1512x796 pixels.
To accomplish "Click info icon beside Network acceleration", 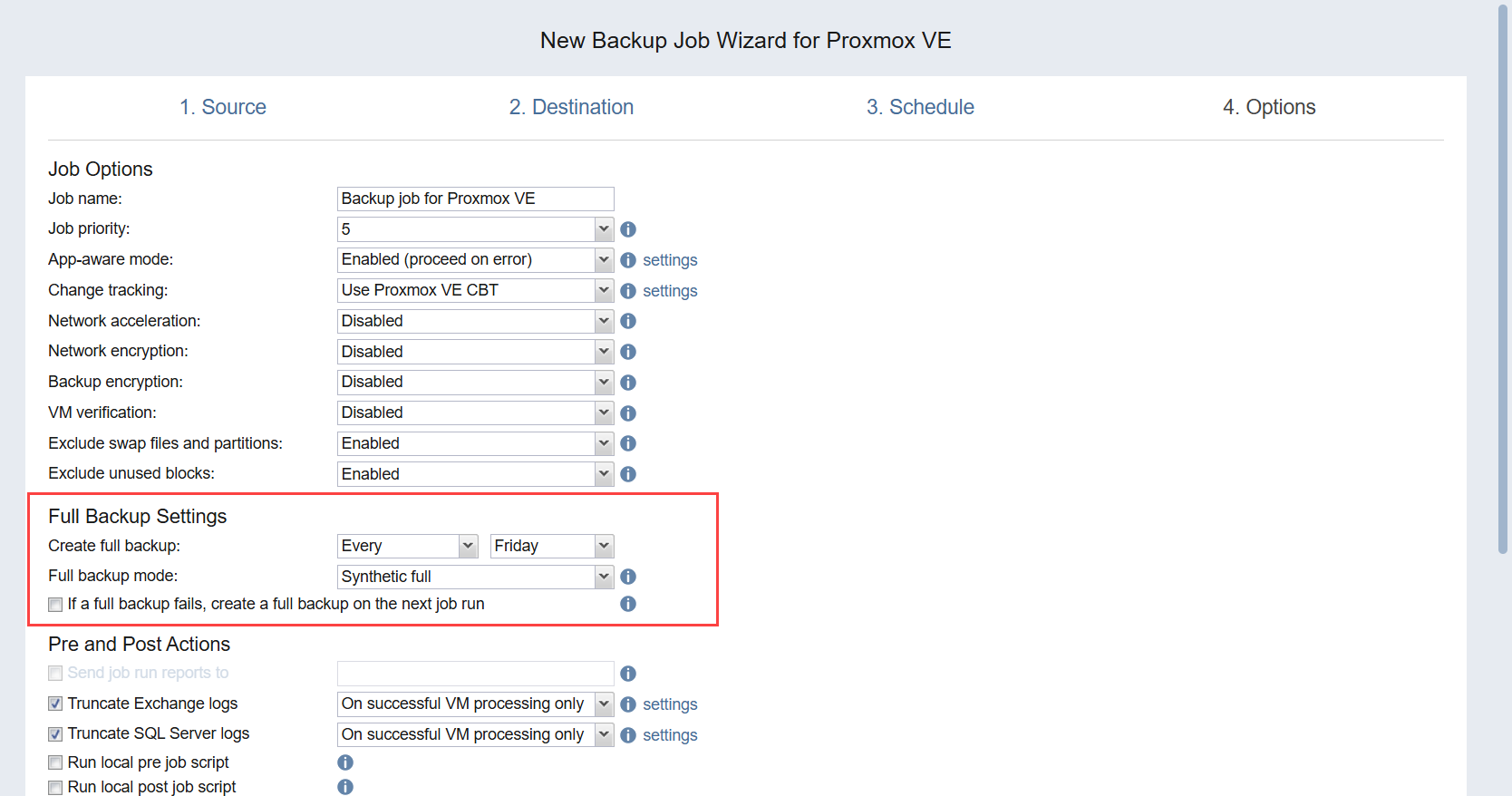I will [628, 321].
